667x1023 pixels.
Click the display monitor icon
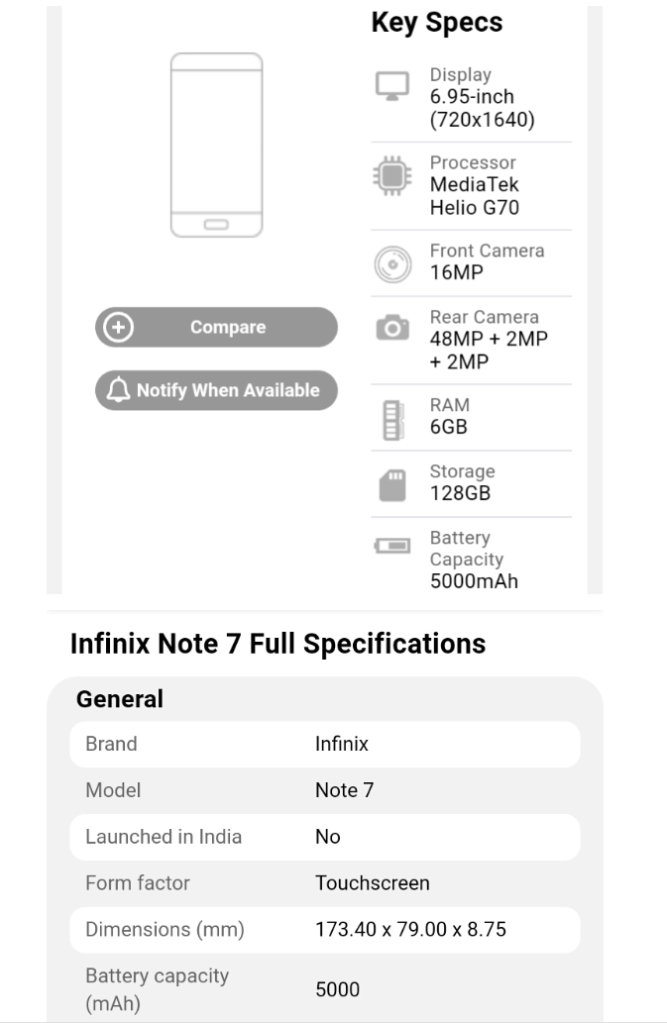(392, 85)
